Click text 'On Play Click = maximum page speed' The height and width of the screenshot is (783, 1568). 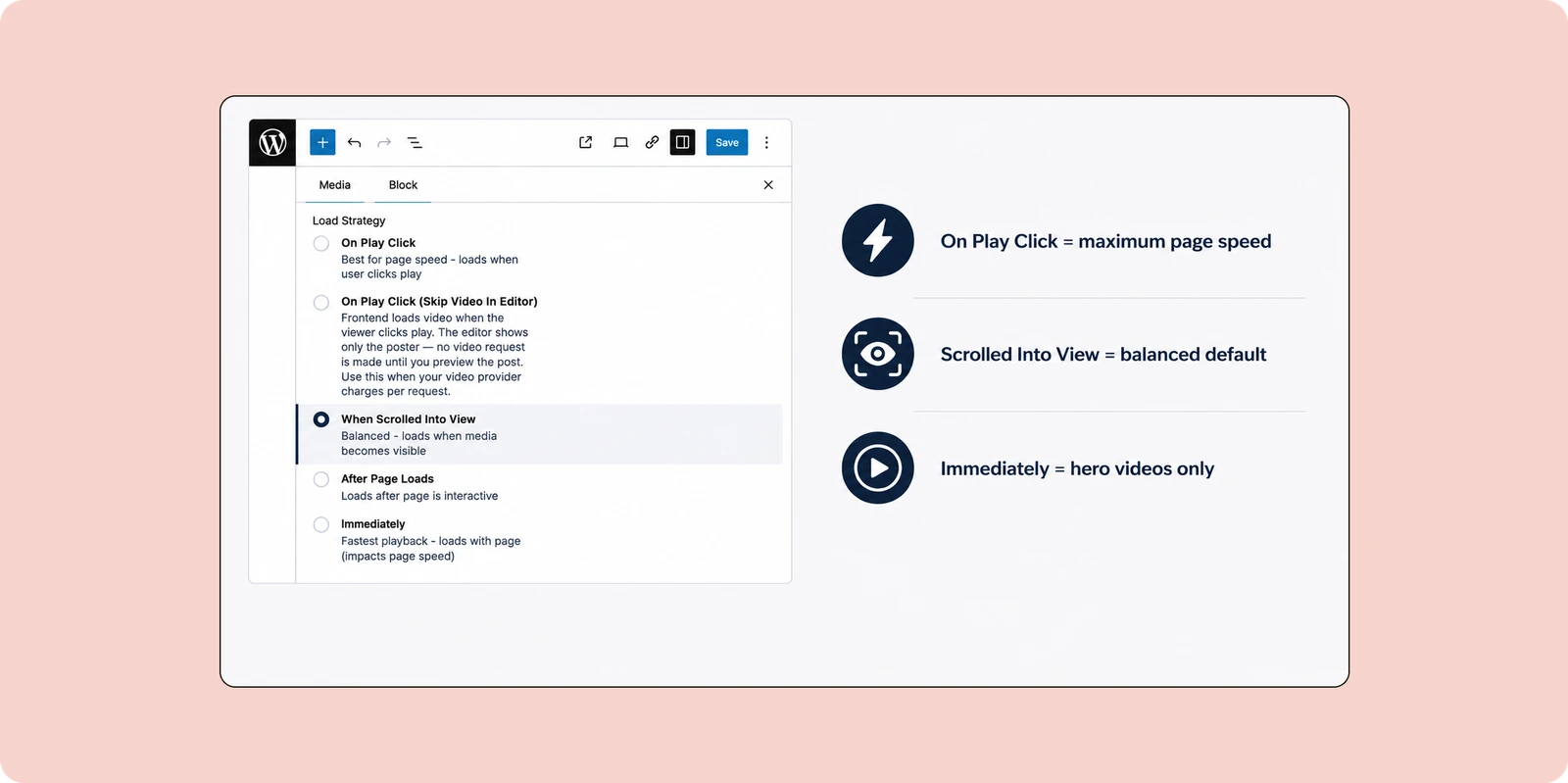coord(1105,241)
